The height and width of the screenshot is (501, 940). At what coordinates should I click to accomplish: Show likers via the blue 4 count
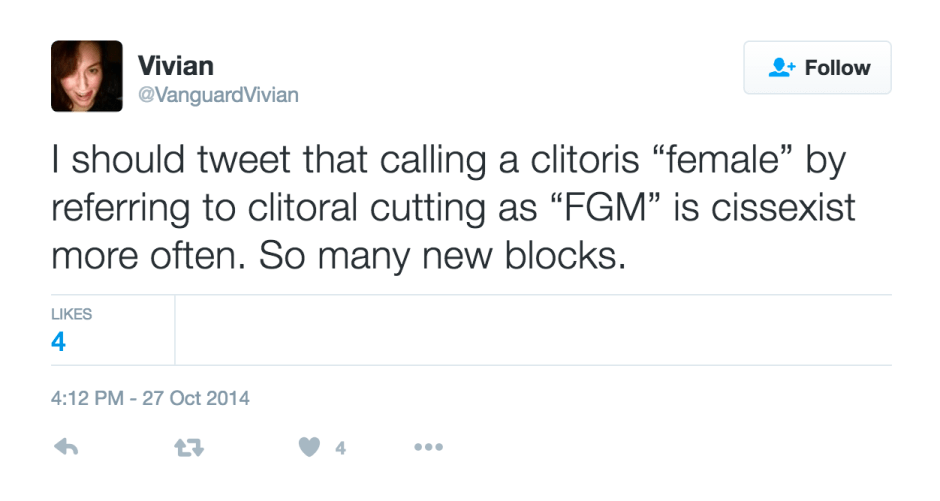[x=58, y=342]
